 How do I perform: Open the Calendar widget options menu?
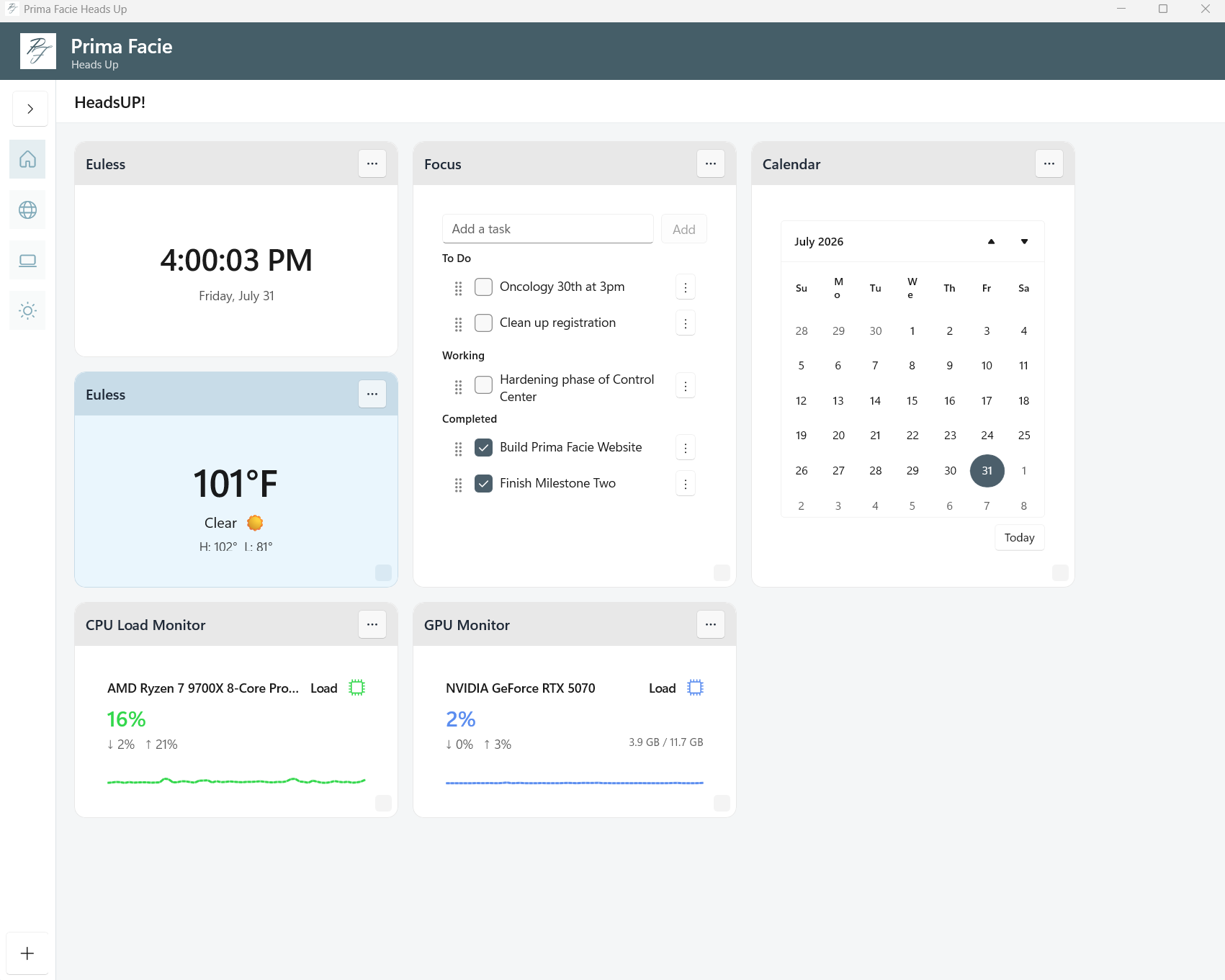click(x=1049, y=163)
